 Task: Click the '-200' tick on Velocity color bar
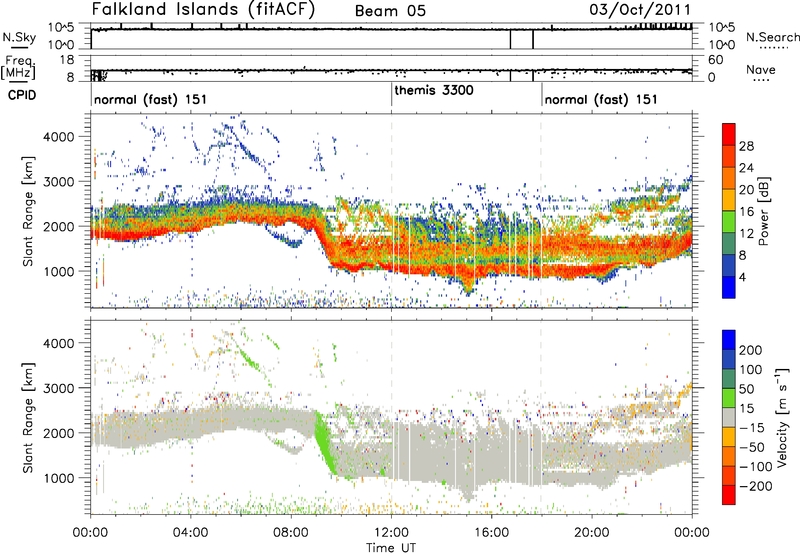tap(755, 486)
